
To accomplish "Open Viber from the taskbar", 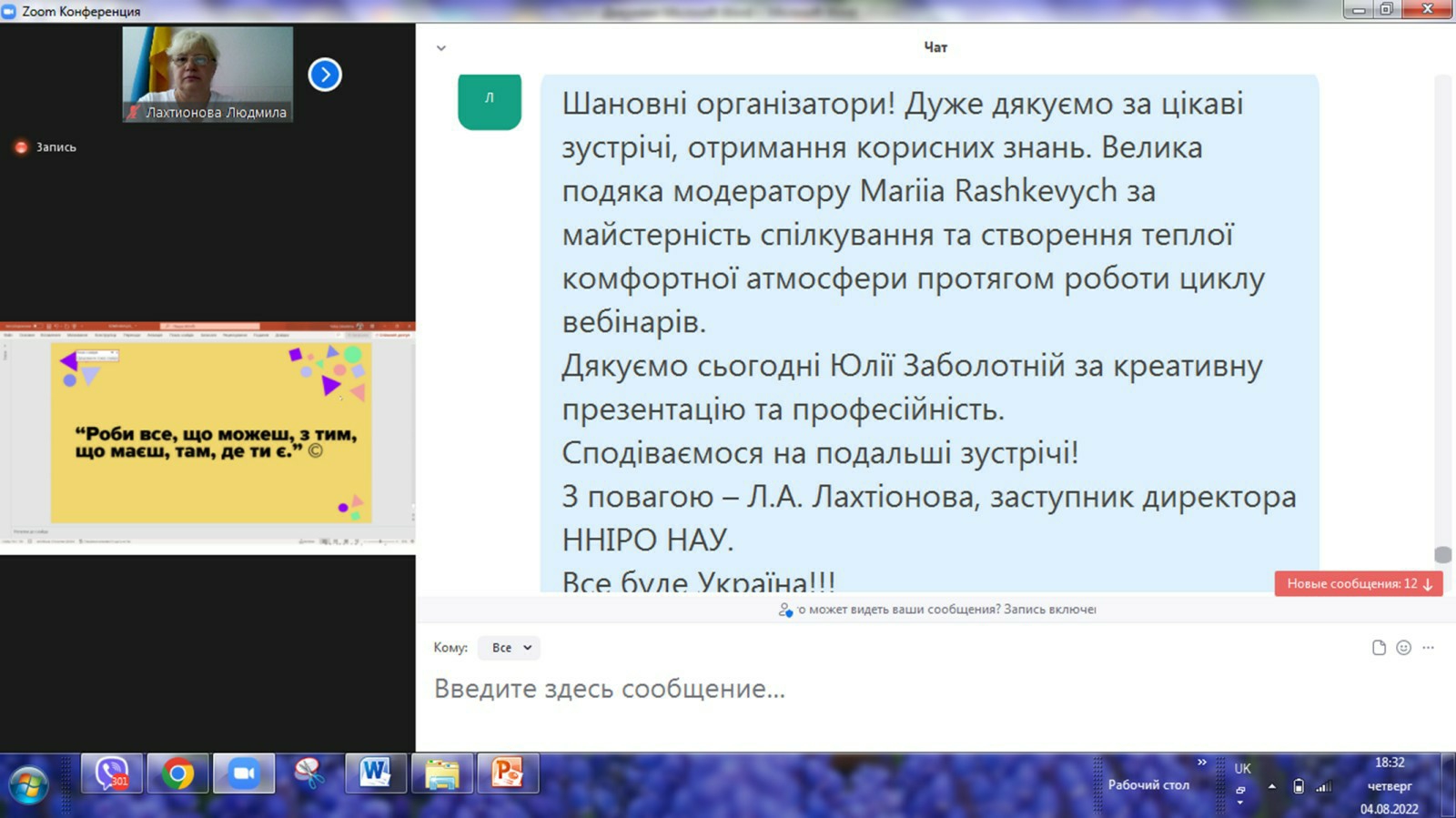I will (x=112, y=773).
